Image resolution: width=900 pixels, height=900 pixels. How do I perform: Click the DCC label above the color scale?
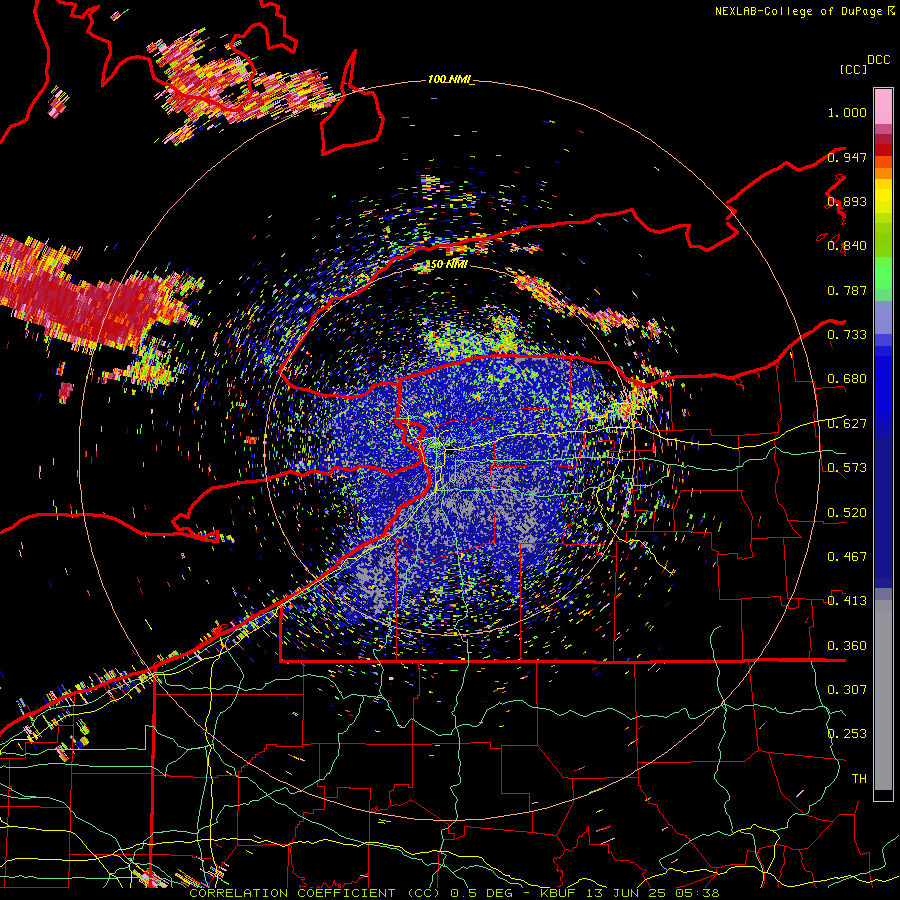tap(878, 60)
